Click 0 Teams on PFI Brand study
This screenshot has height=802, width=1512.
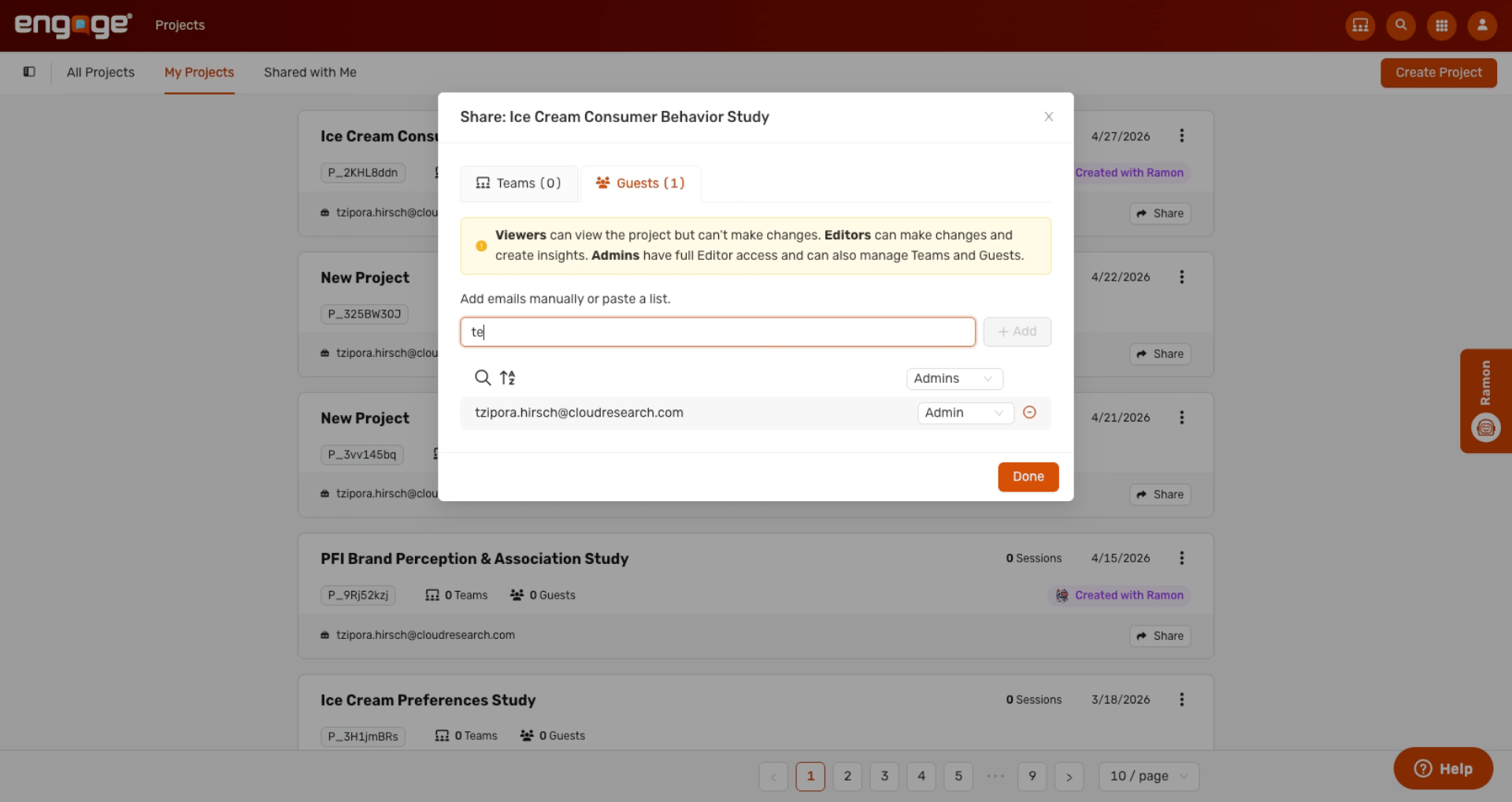[x=457, y=596]
